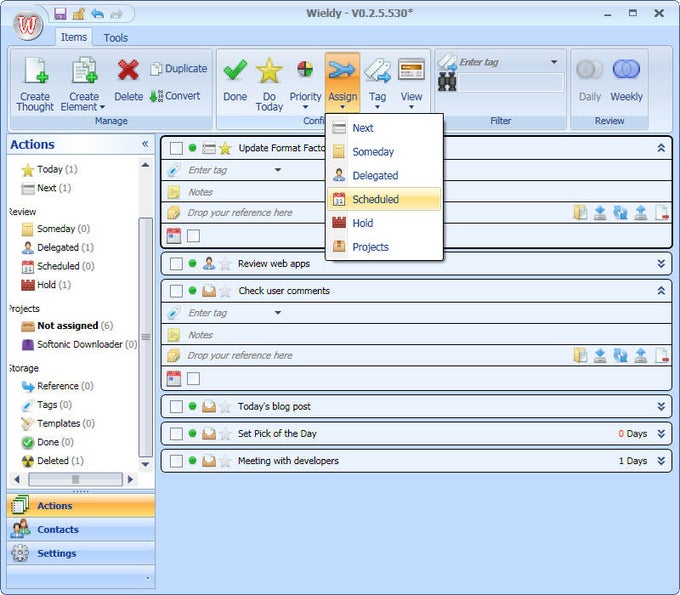
Task: Collapse the Update Format Factory item
Action: 661,148
